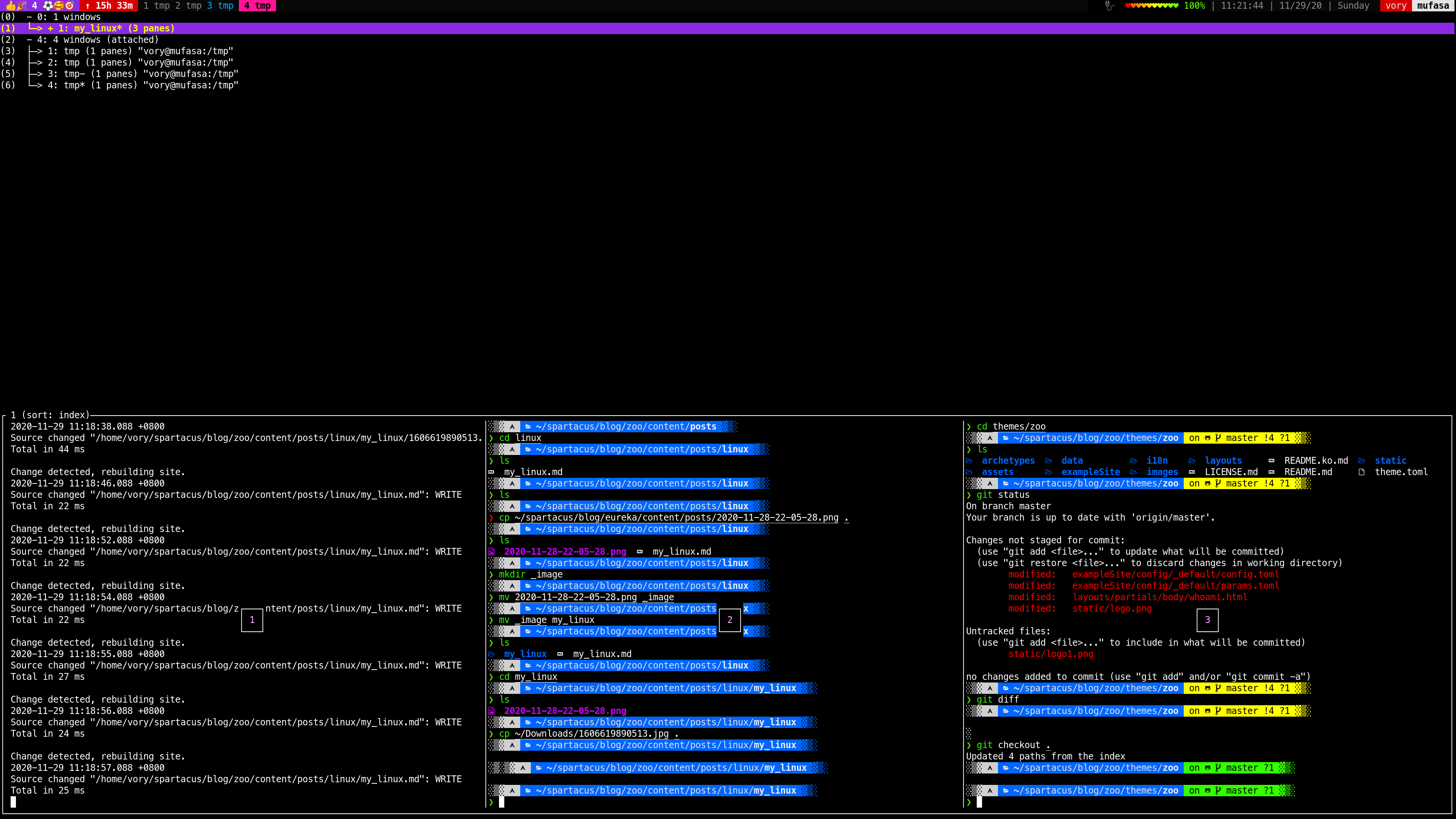This screenshot has width=1456, height=819.
Task: Collapse session 0 in the tree
Action: [30, 17]
